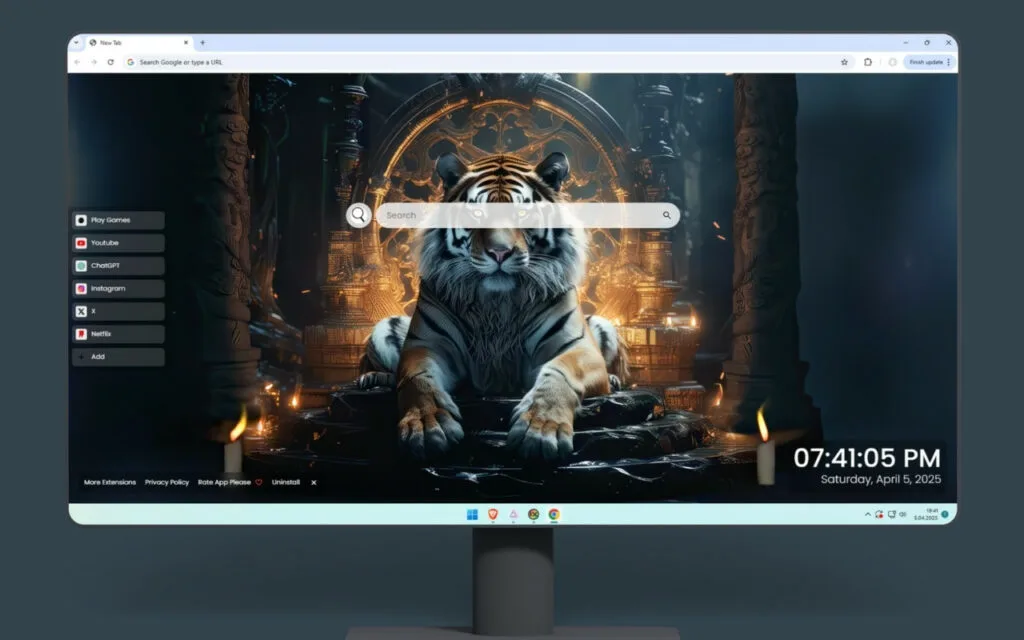The width and height of the screenshot is (1024, 640).
Task: Open the tab search dropdown arrow
Action: pos(76,42)
